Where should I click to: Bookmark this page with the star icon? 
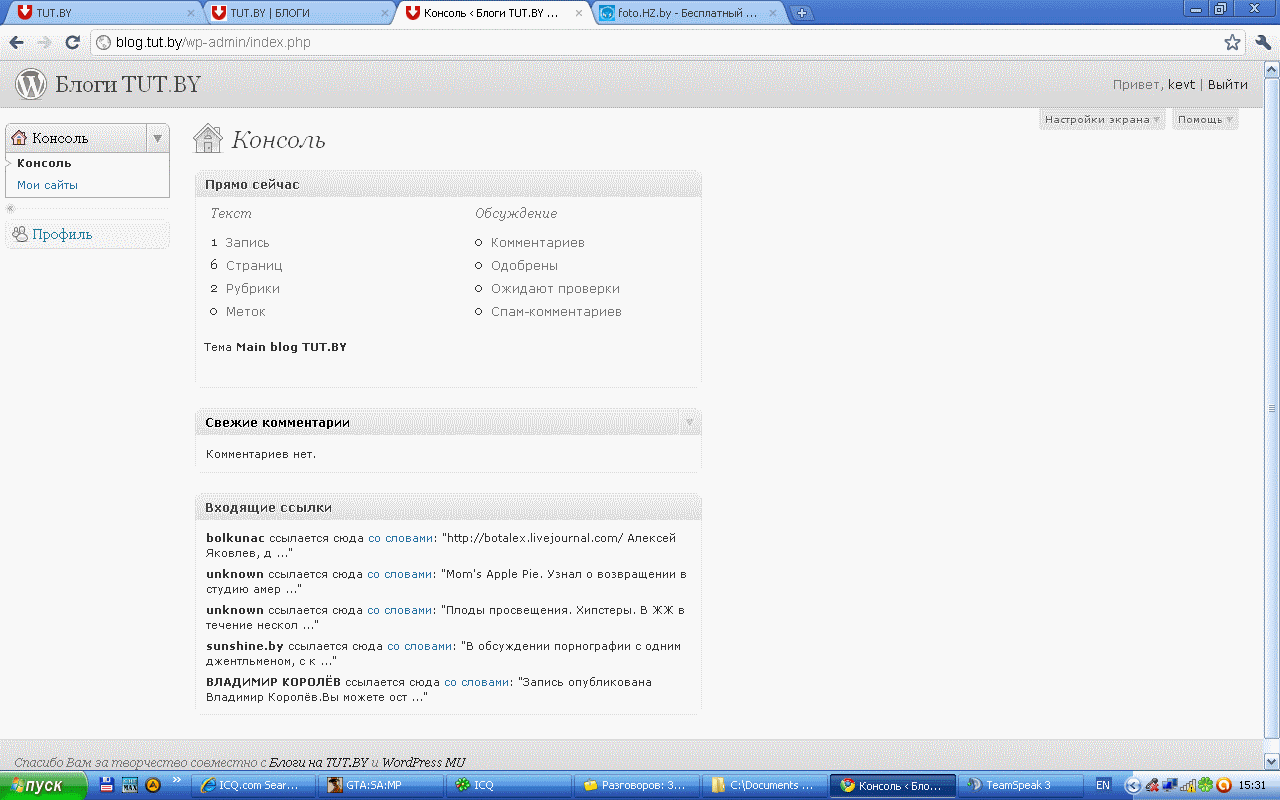click(1232, 43)
